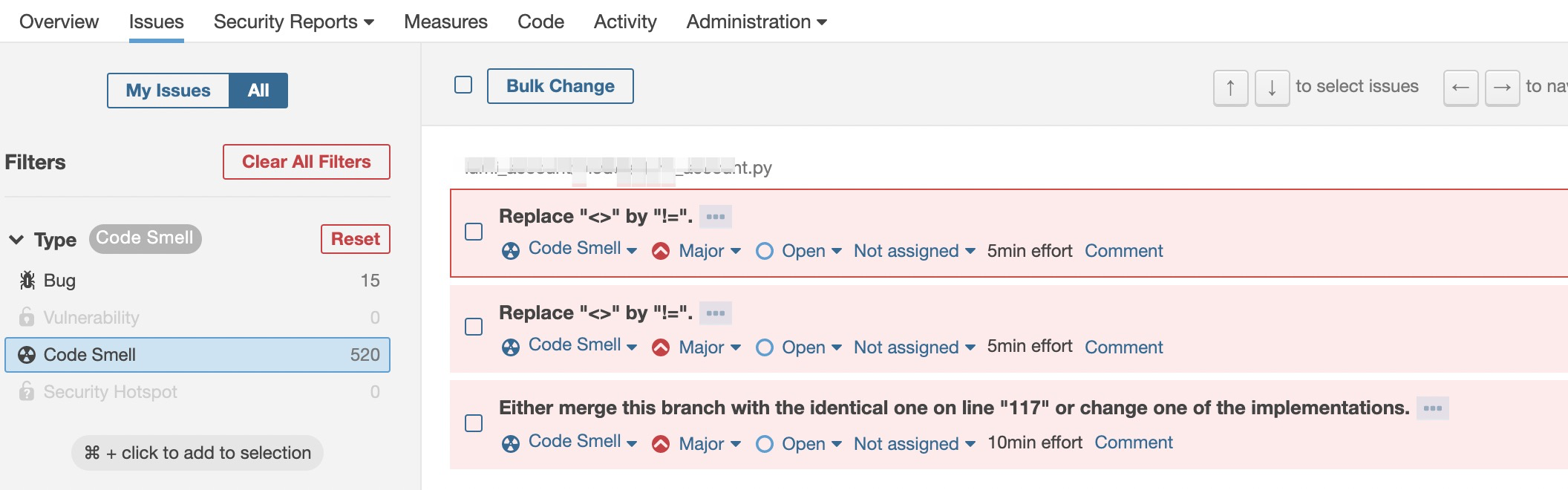Click the red Major severity icon on the second issue
1568x490 pixels.
point(660,347)
